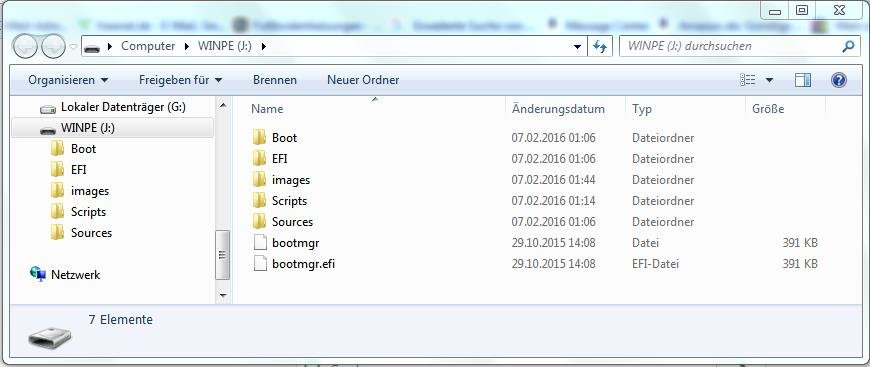Image resolution: width=870 pixels, height=367 pixels.
Task: Click the search field WINPE (J:) durchsuchen
Action: (x=731, y=46)
